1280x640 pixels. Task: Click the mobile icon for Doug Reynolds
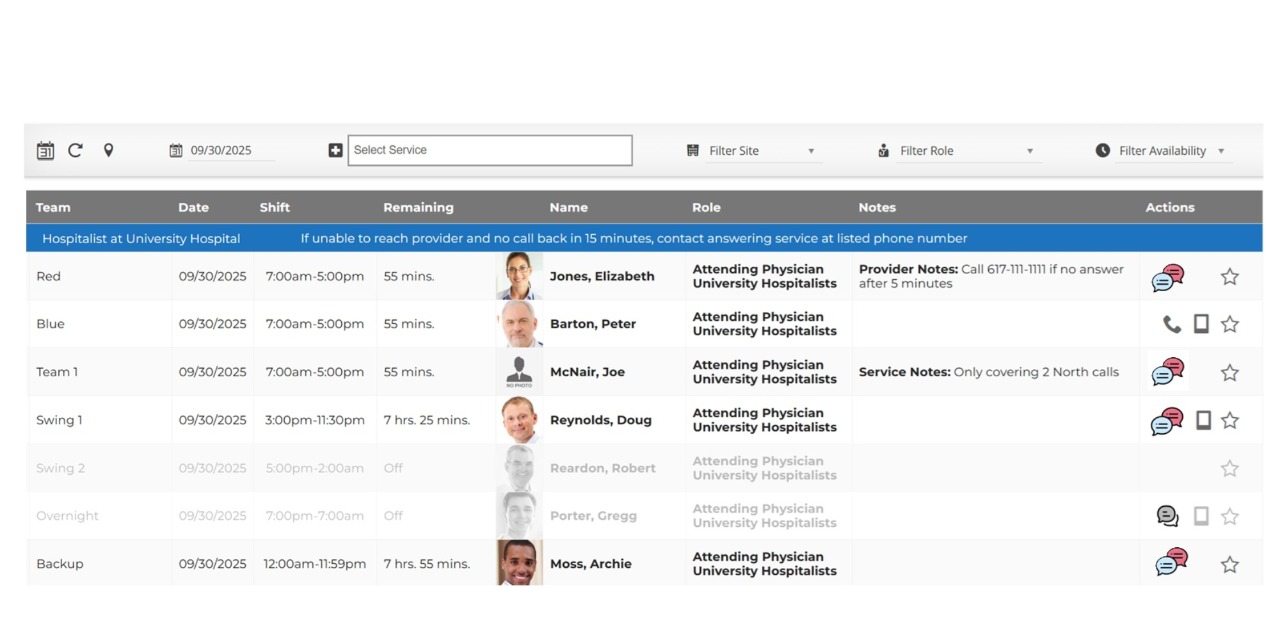coord(1203,420)
